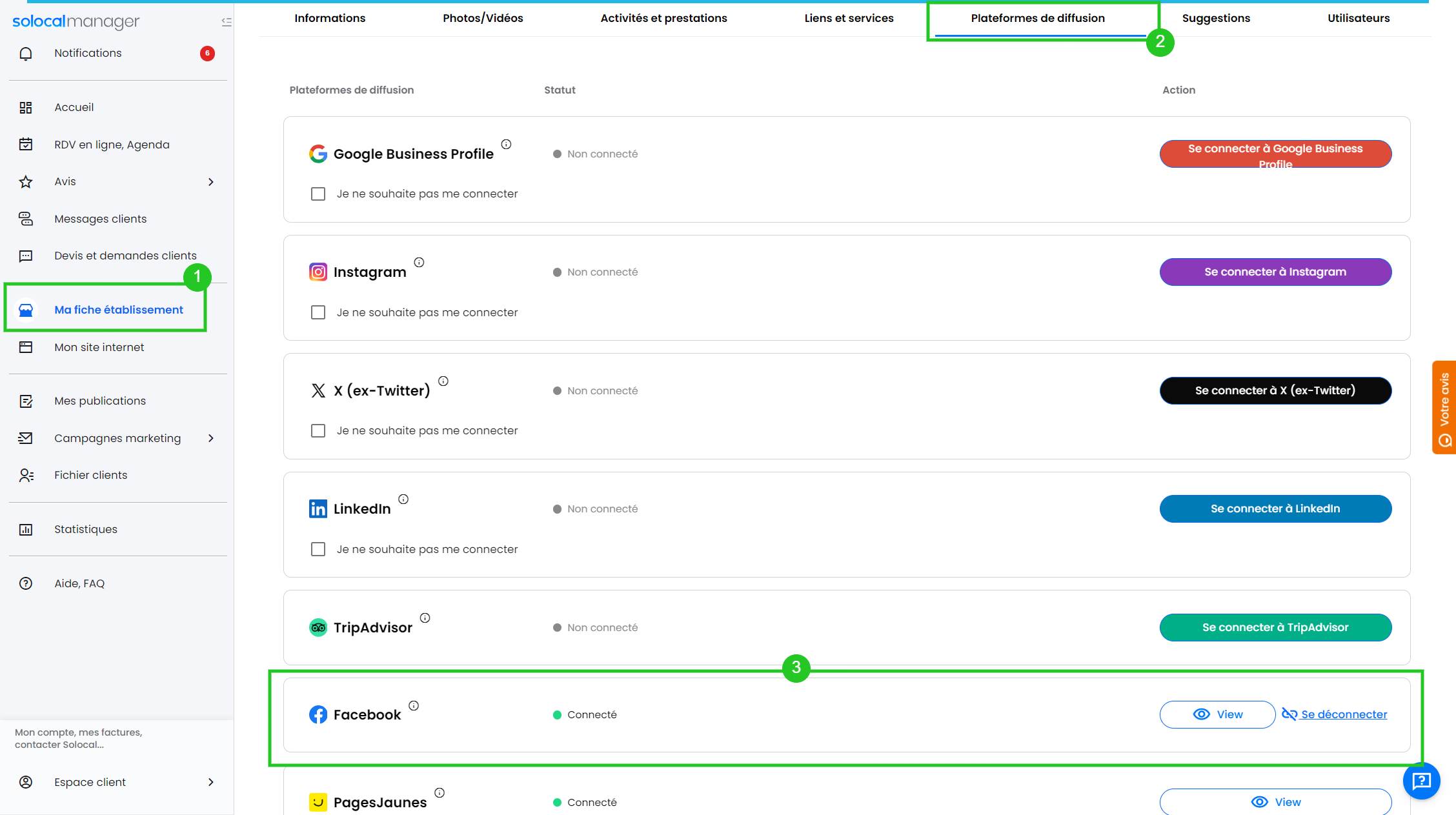Switch to the Photos/Vidéos tab

(483, 18)
